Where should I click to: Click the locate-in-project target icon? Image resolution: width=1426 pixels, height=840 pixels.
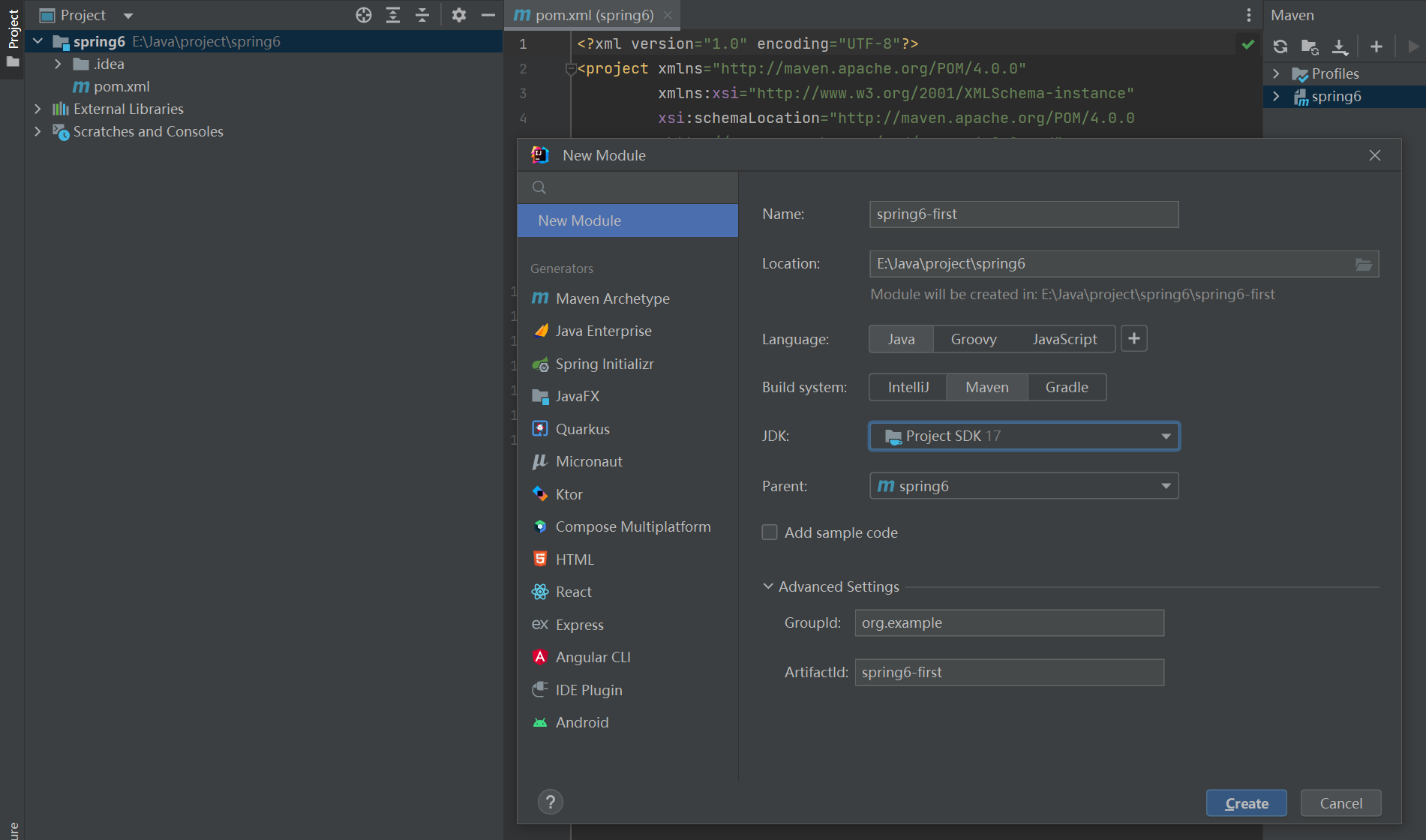click(x=364, y=15)
